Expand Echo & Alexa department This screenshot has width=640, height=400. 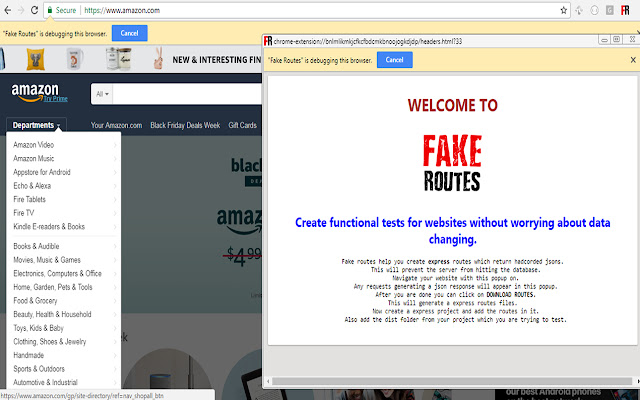pos(64,186)
